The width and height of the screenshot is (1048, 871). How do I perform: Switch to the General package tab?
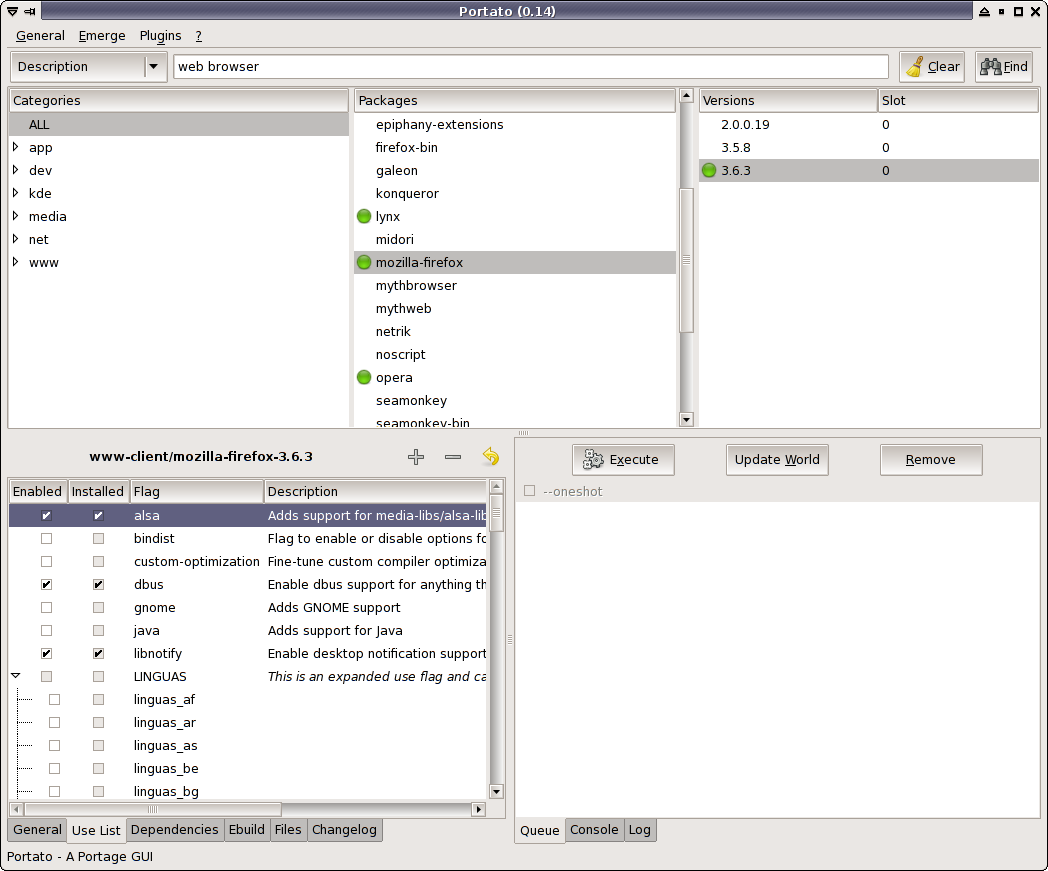37,830
